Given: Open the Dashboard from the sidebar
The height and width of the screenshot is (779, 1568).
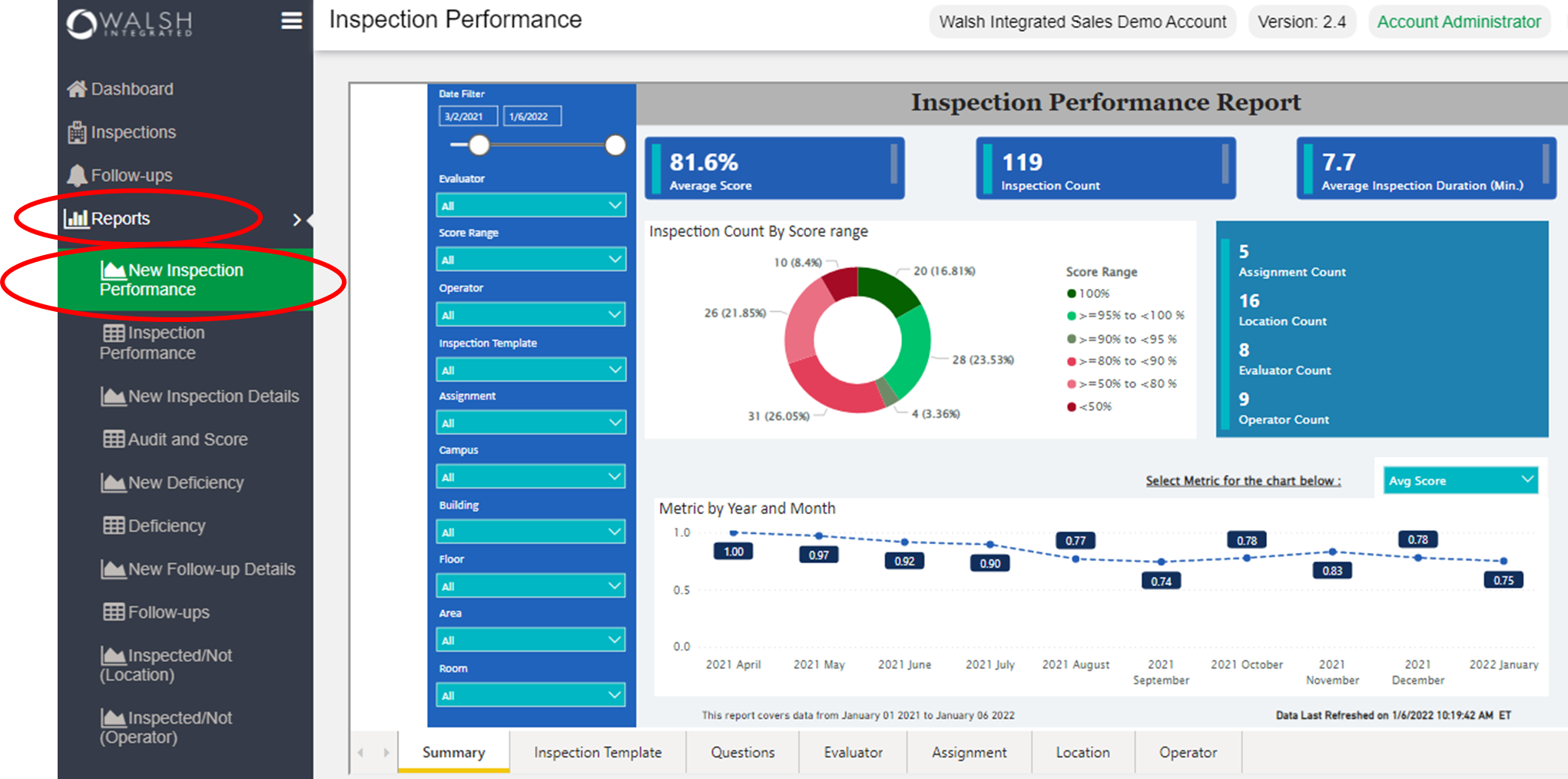Looking at the screenshot, I should tap(131, 88).
